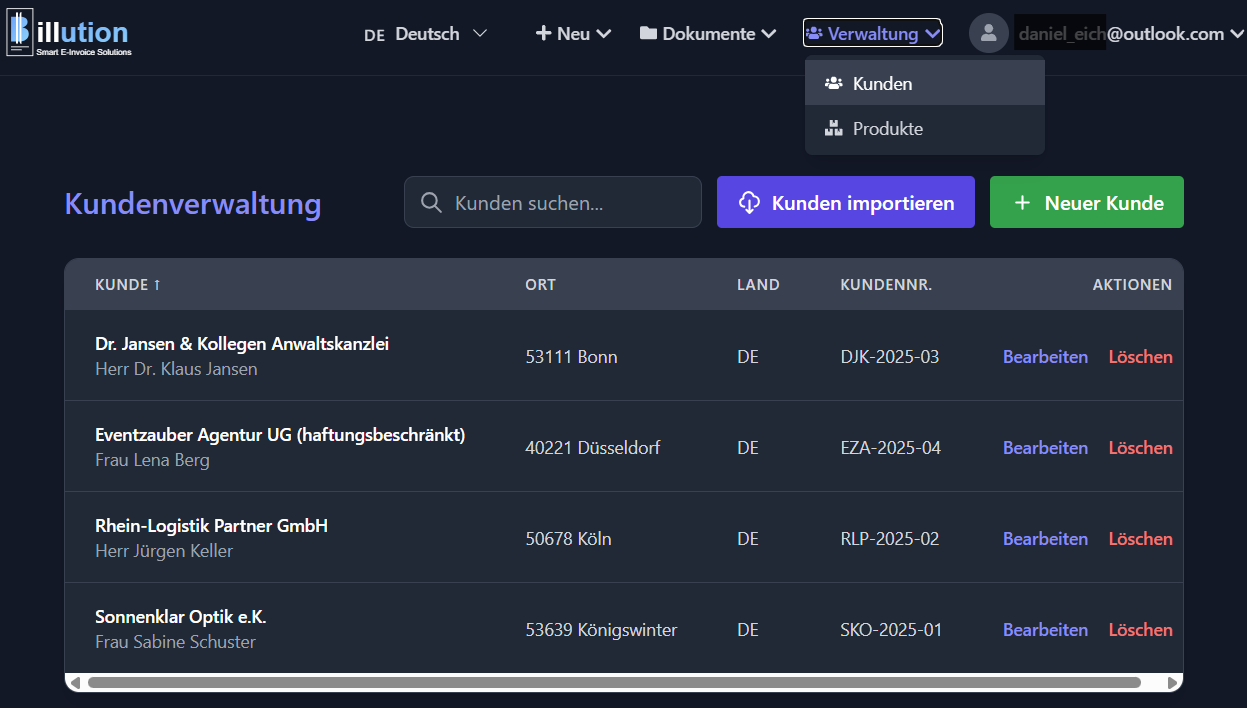The height and width of the screenshot is (708, 1247).
Task: Click the scrollbar right arrow
Action: pos(1173,683)
